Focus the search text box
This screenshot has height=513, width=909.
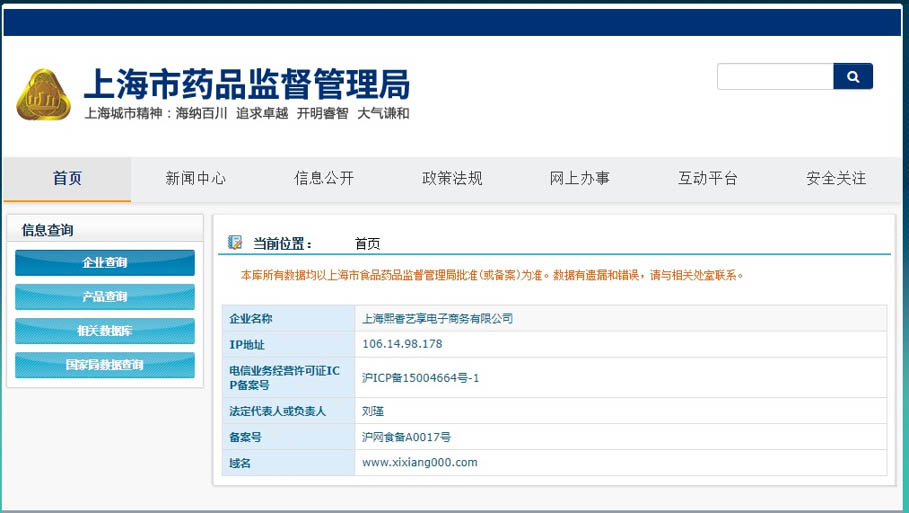(775, 76)
